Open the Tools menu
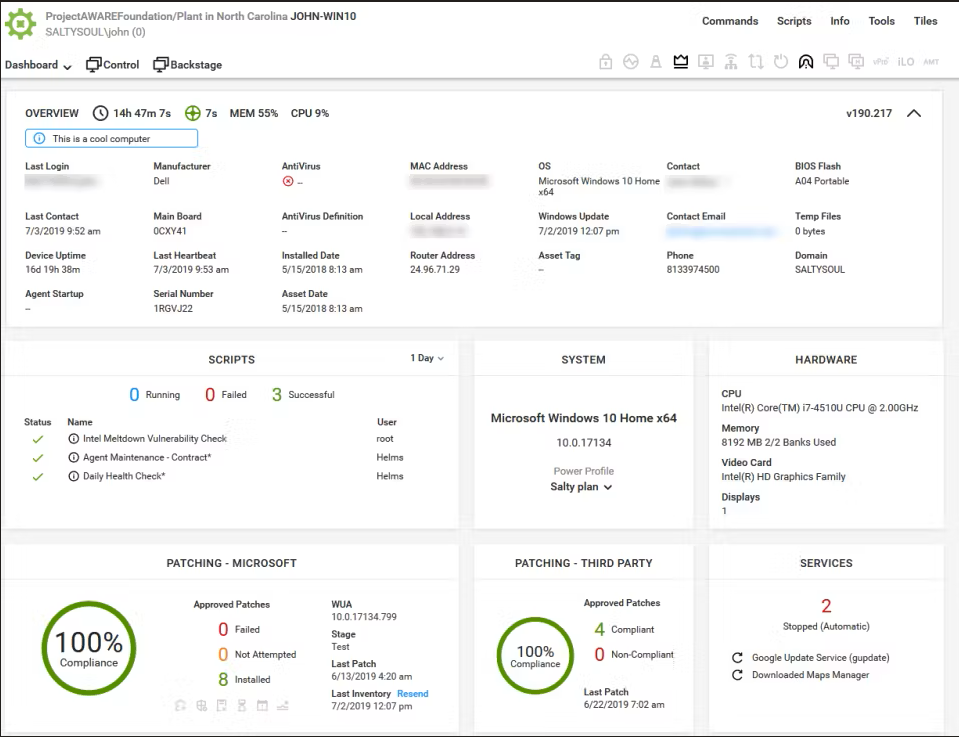The height and width of the screenshot is (737, 959). 881,21
